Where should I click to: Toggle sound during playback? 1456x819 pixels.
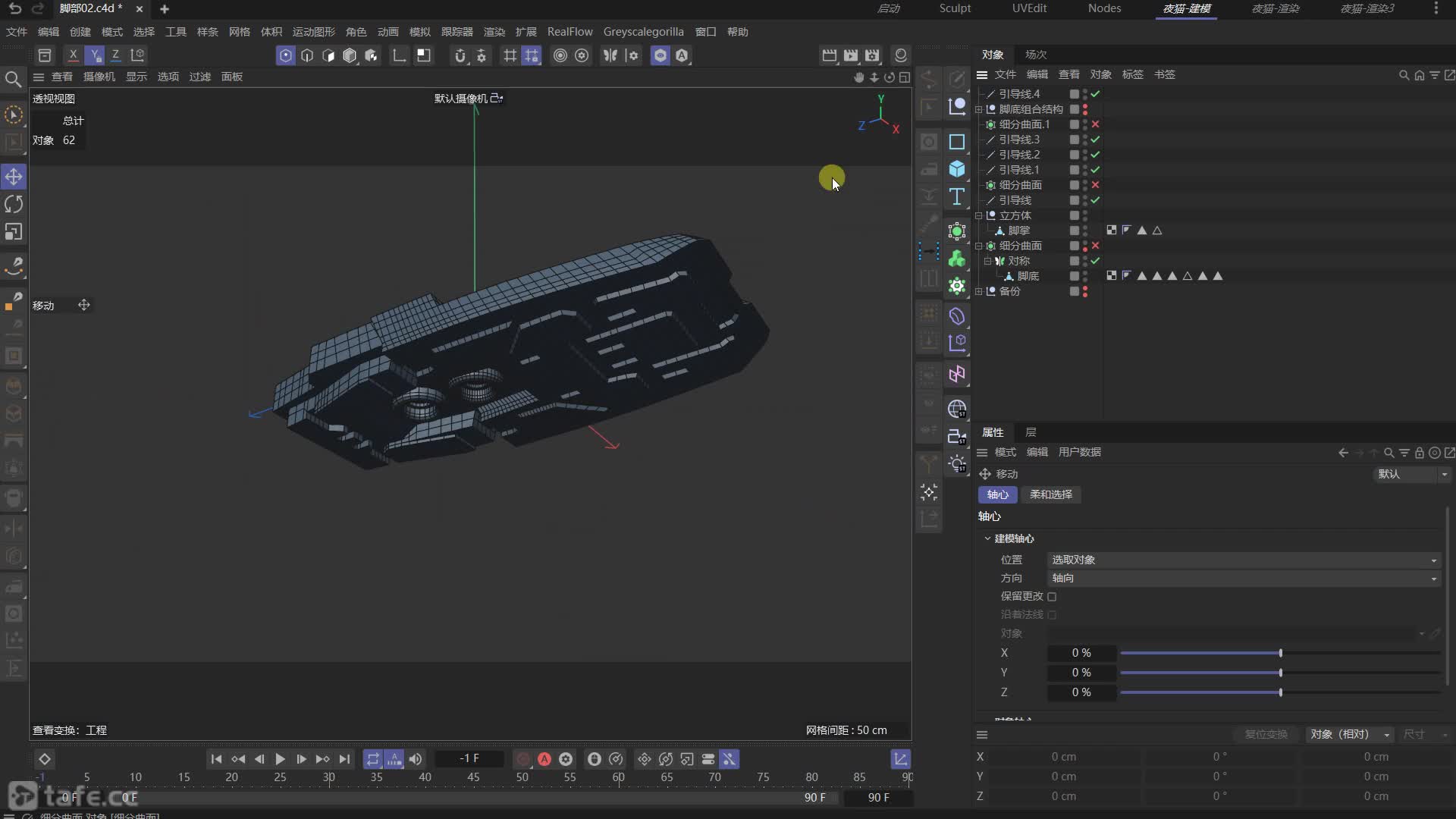pos(416,759)
